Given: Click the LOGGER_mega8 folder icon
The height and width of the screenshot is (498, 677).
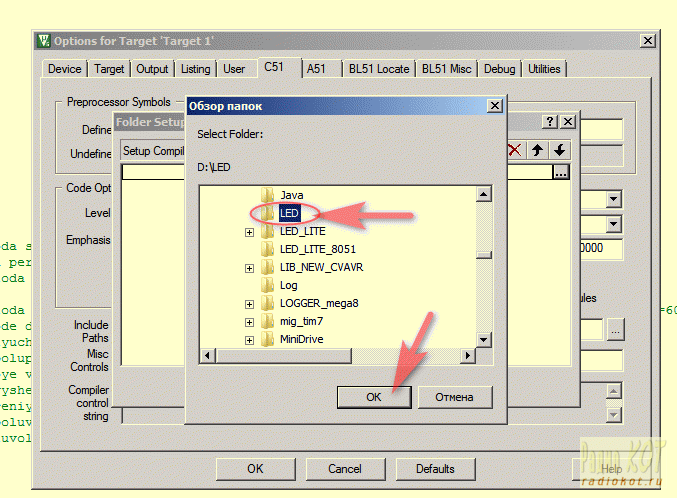Looking at the screenshot, I should point(268,303).
